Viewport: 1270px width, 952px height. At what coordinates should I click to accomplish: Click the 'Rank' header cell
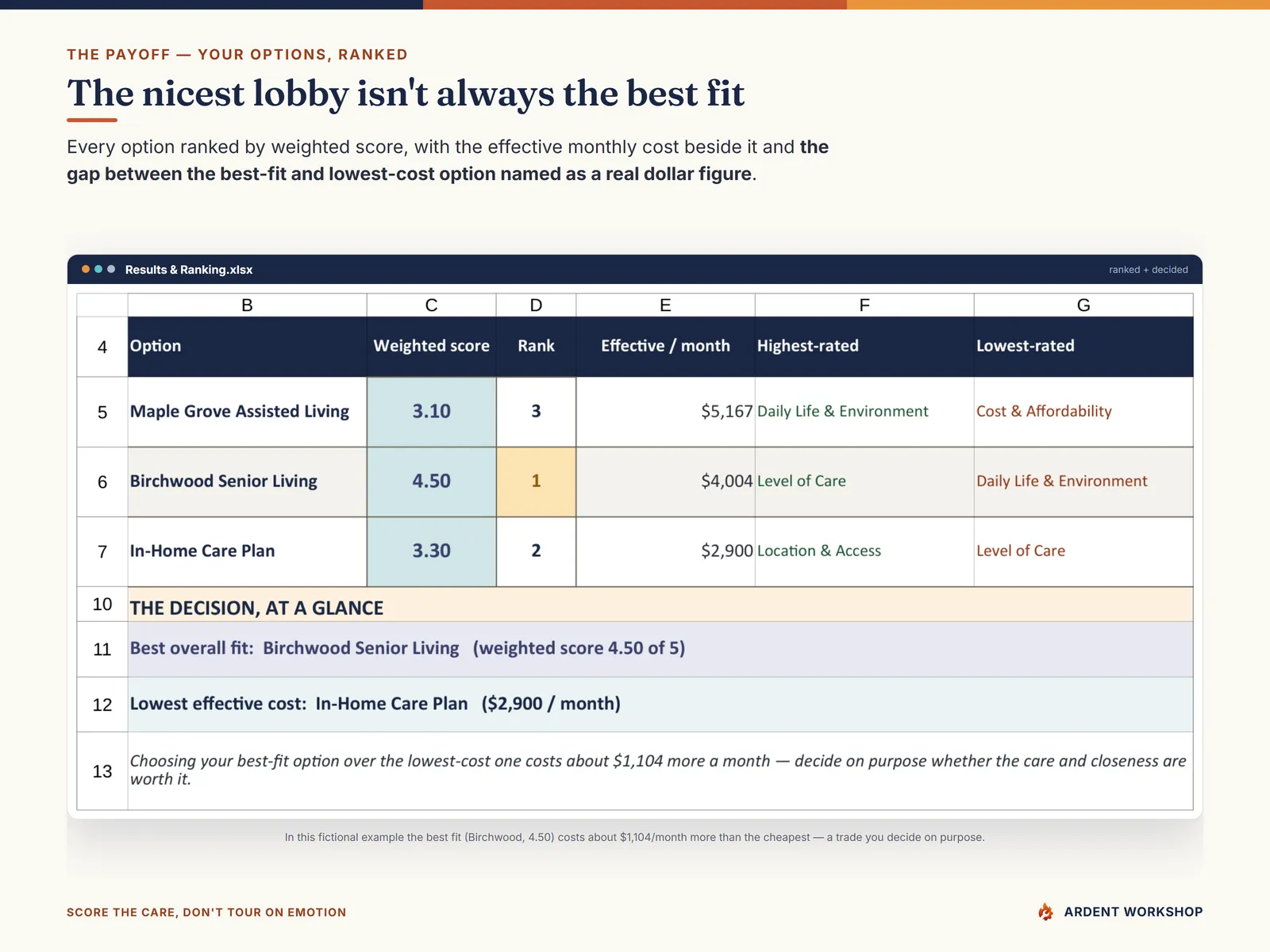(537, 347)
